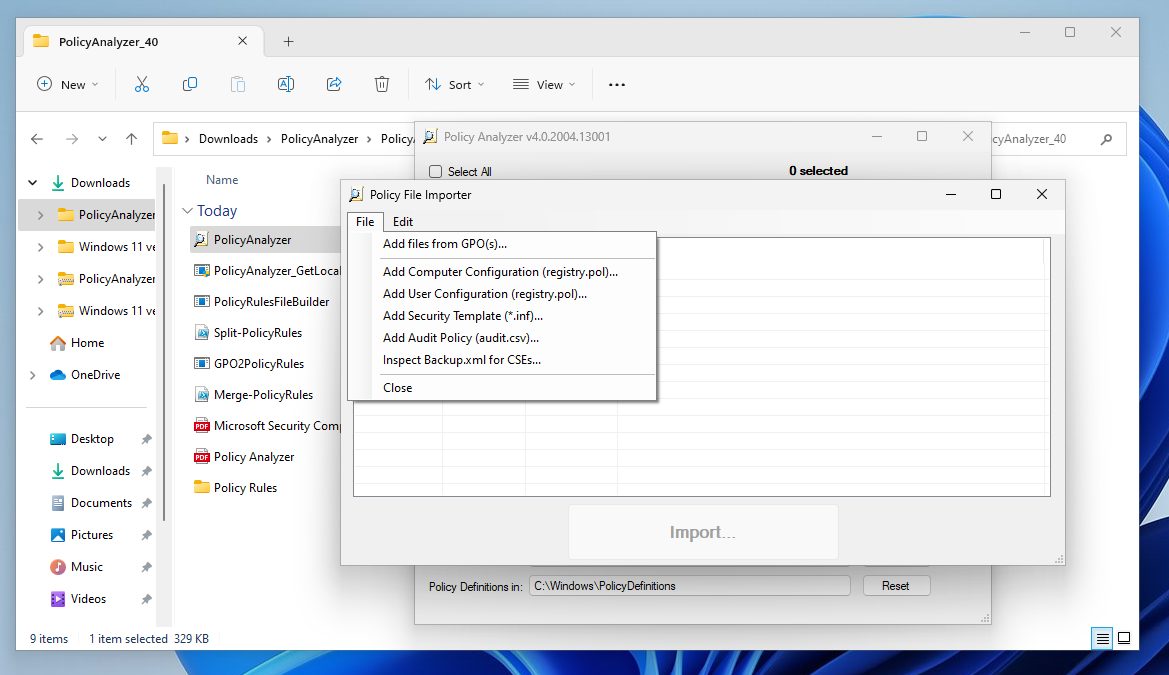Expand the OneDrive tree node
The height and width of the screenshot is (675, 1169).
(33, 375)
